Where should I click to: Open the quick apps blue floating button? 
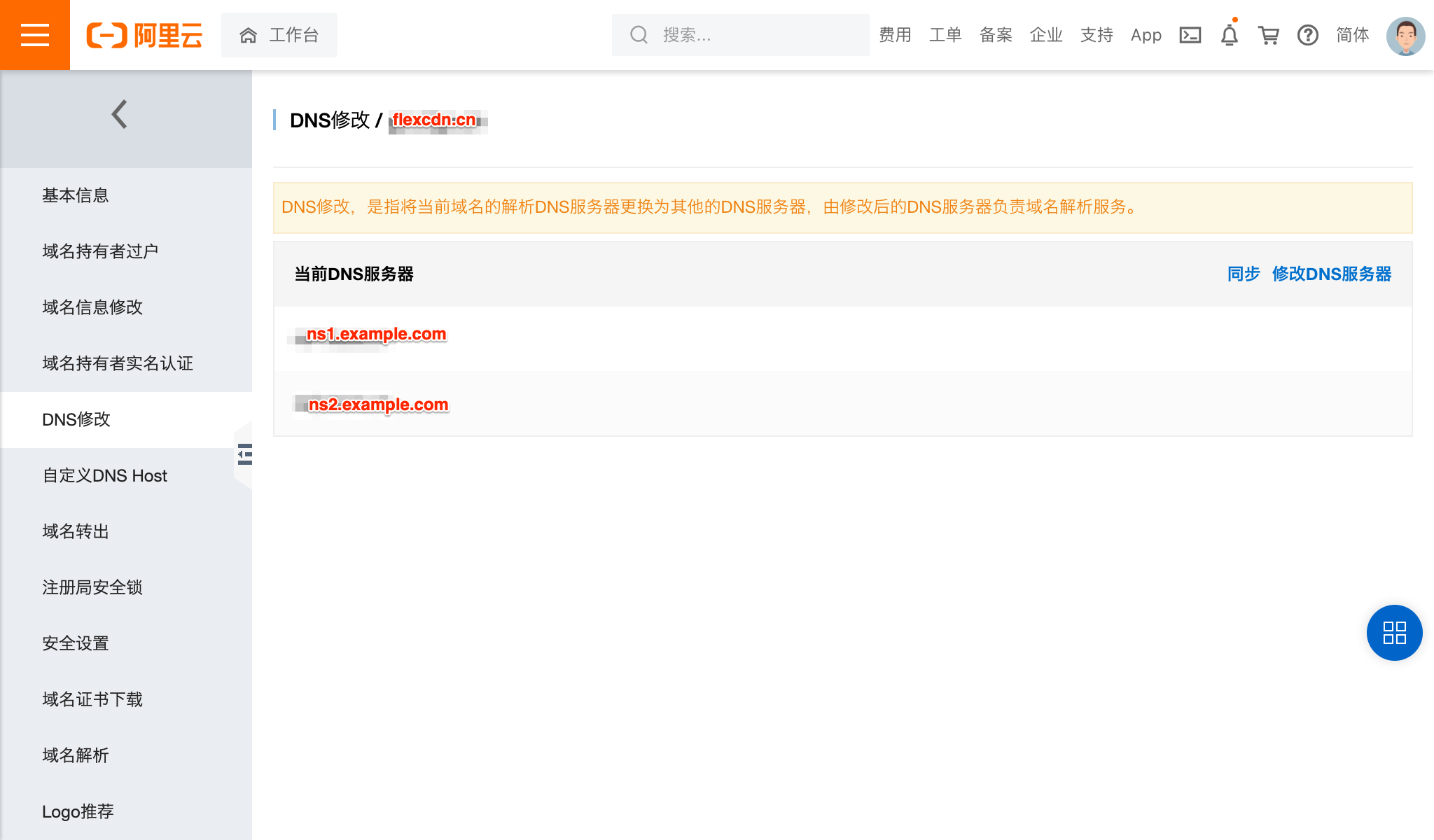click(x=1393, y=633)
